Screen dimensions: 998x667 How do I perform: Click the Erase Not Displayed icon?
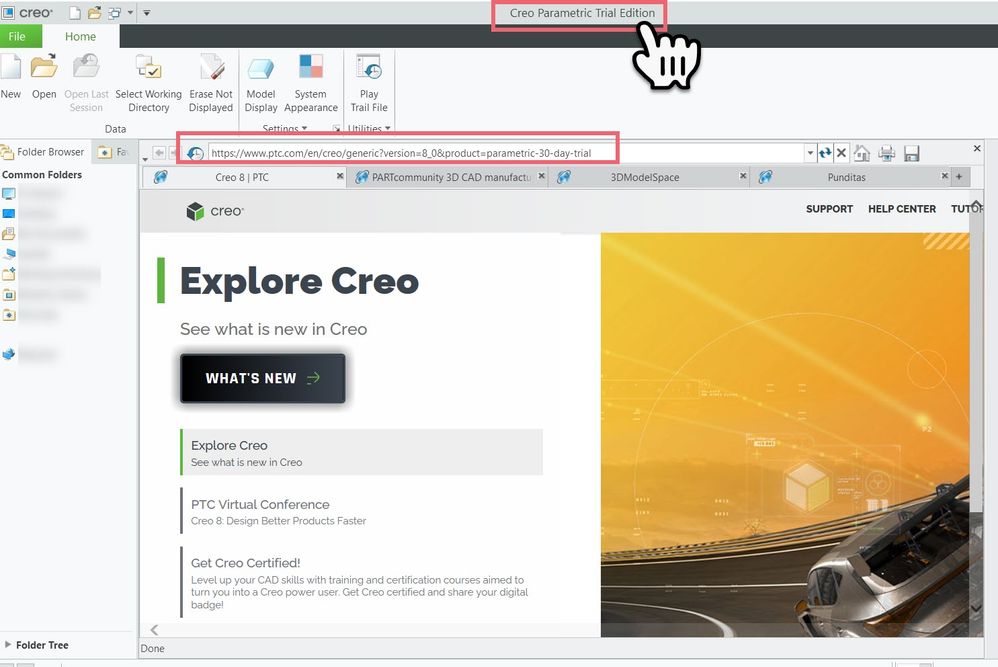coord(211,67)
